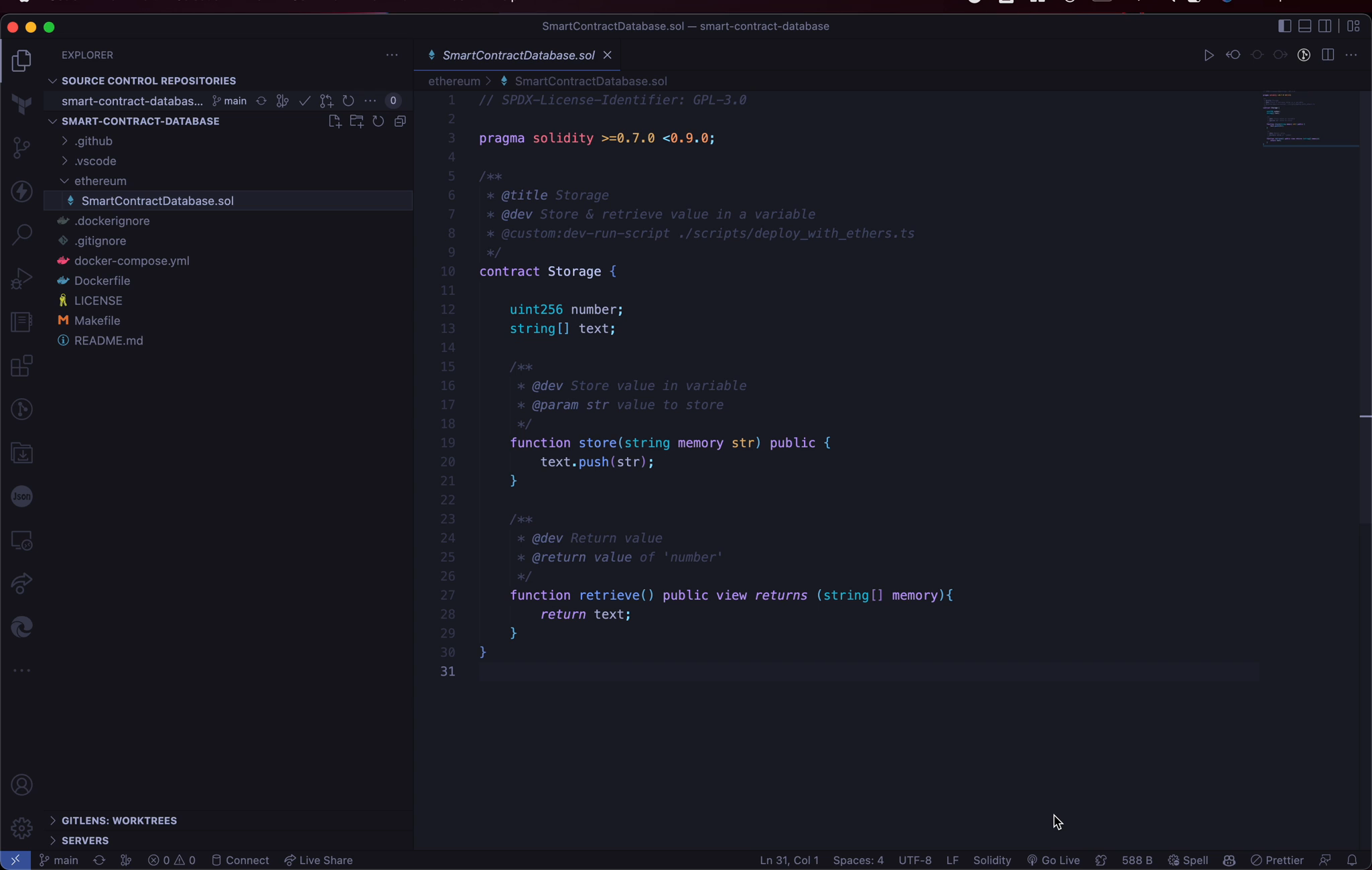Viewport: 1372px width, 870px height.
Task: Open Explorer views and more actions menu
Action: click(x=392, y=56)
